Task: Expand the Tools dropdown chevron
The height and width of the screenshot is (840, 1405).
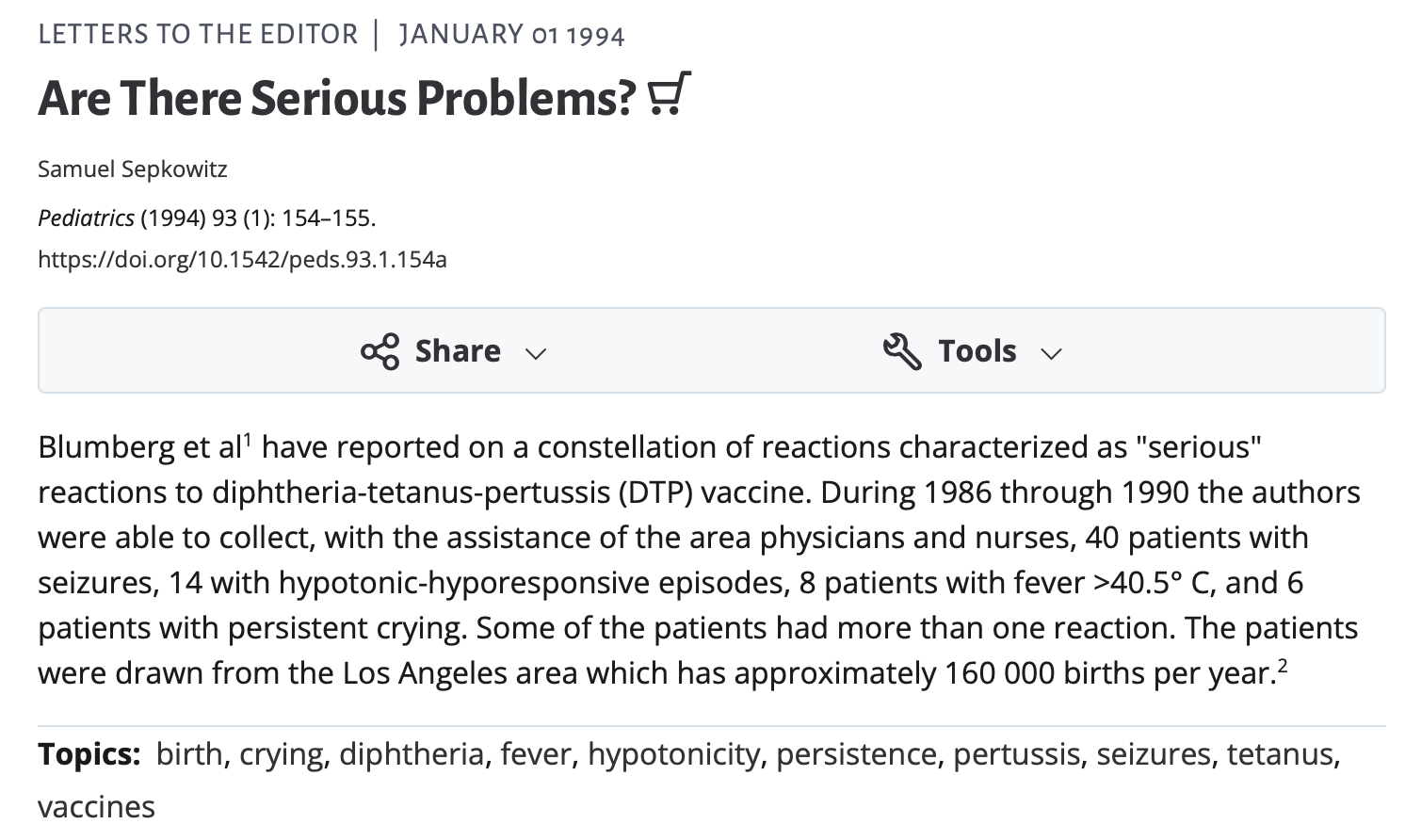Action: tap(1051, 354)
